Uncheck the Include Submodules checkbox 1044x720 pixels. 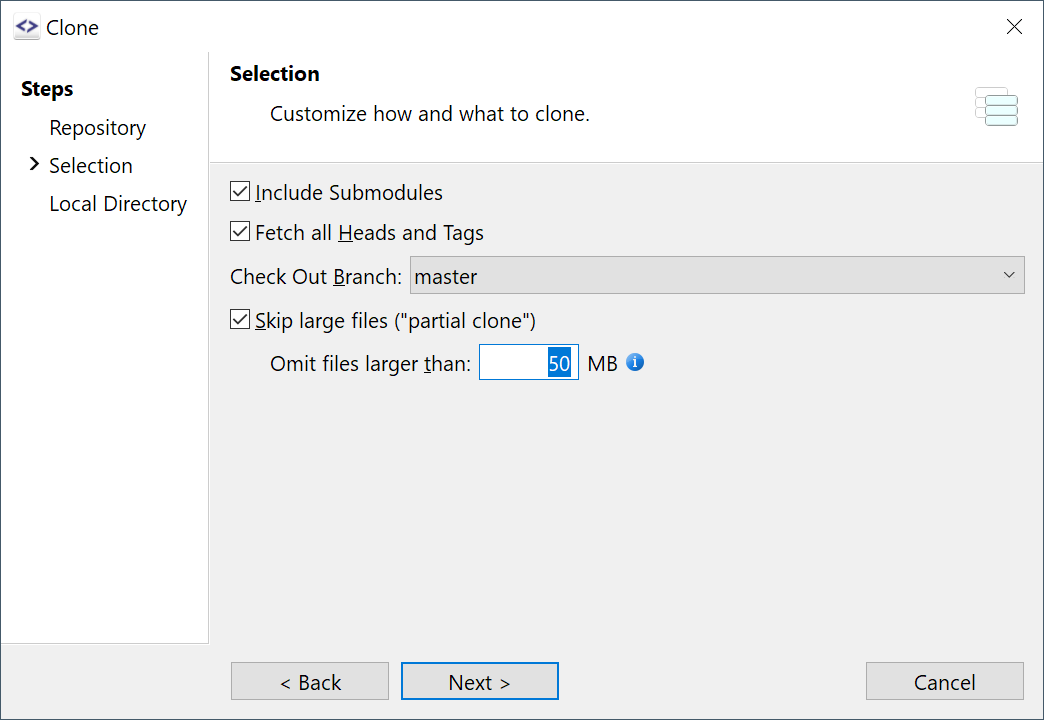click(x=240, y=192)
